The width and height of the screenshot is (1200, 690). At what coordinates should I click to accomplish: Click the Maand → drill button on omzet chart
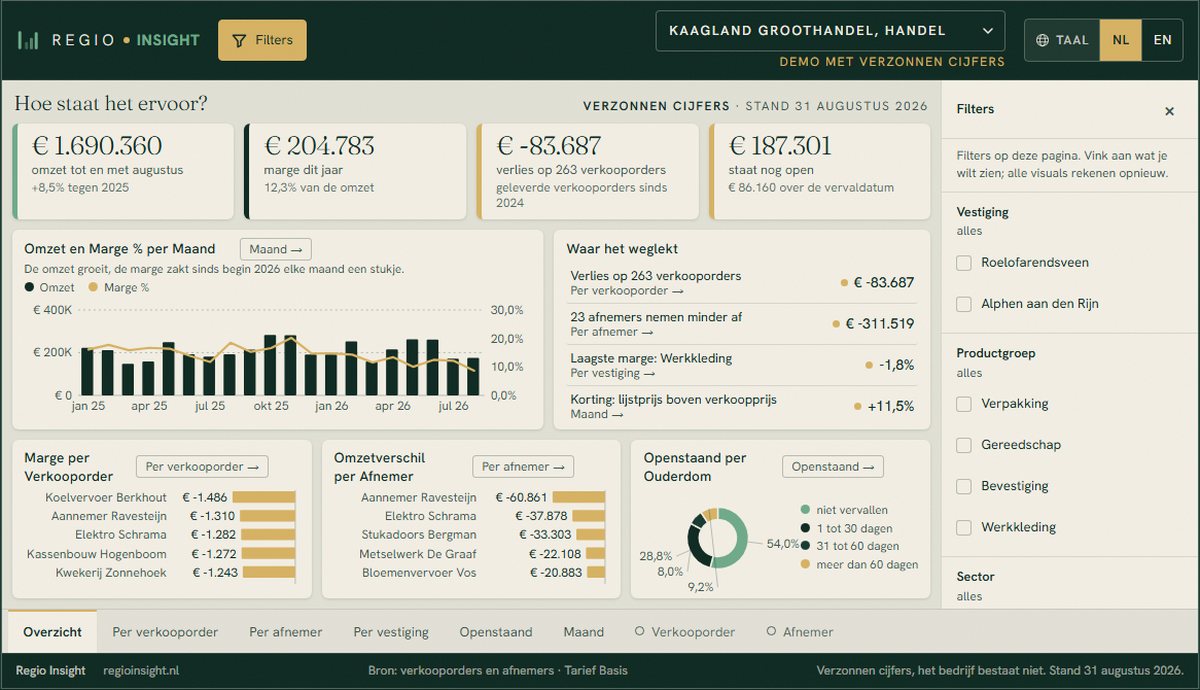click(275, 249)
